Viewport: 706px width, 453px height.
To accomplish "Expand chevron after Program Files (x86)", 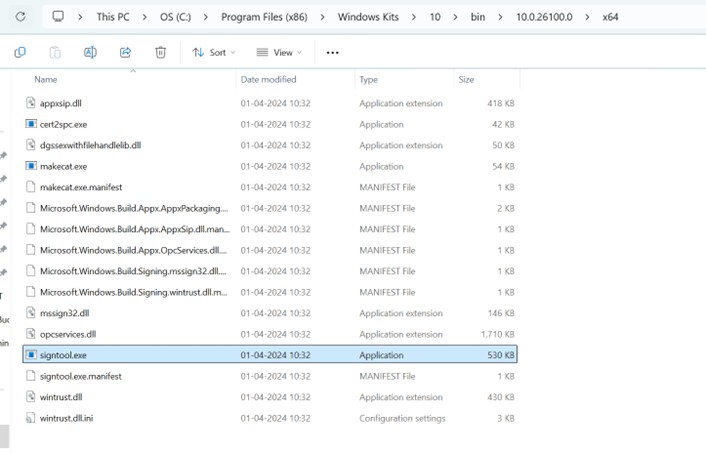I will point(322,17).
